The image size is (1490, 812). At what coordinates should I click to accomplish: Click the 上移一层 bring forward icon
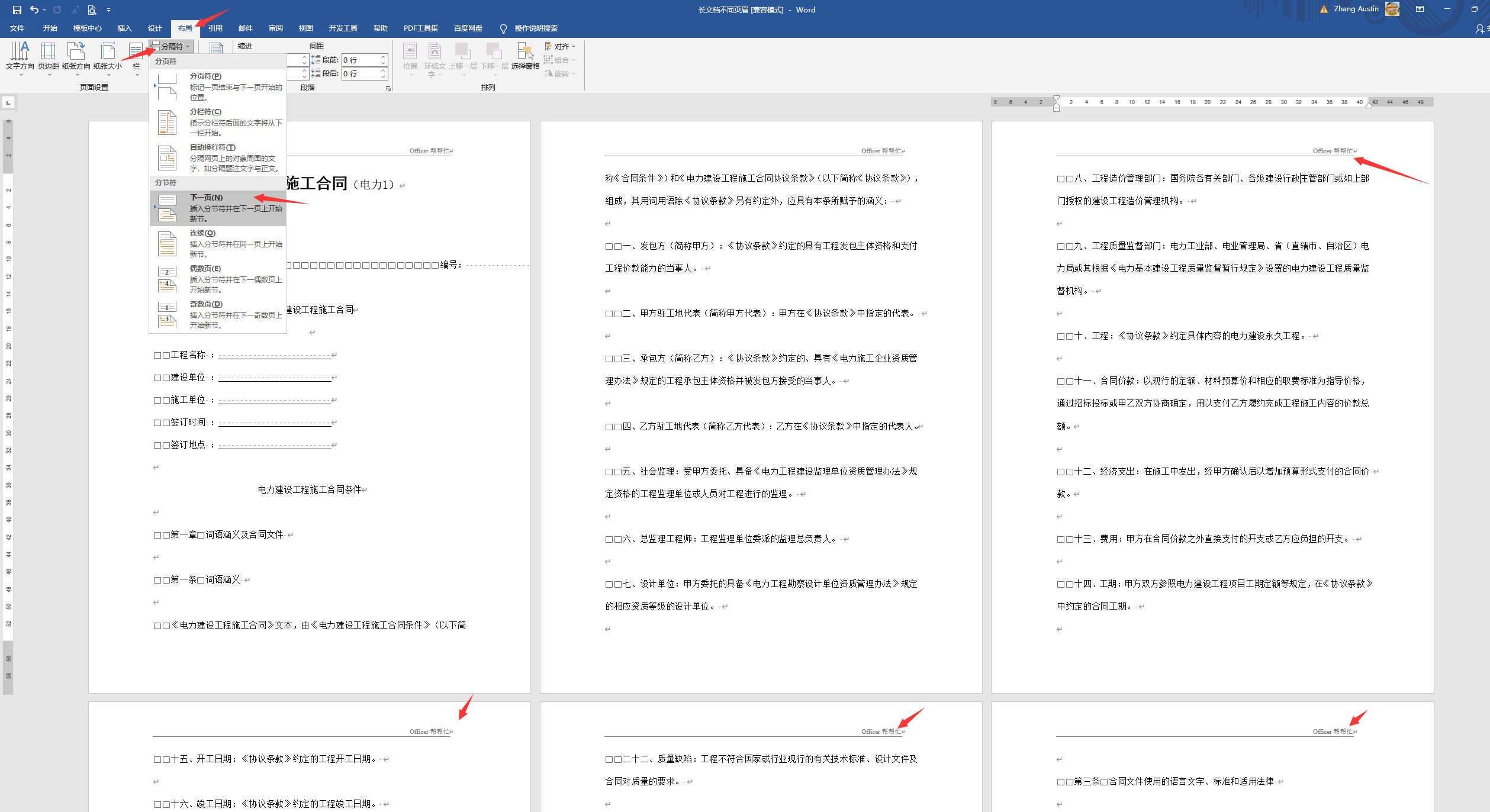coord(462,59)
